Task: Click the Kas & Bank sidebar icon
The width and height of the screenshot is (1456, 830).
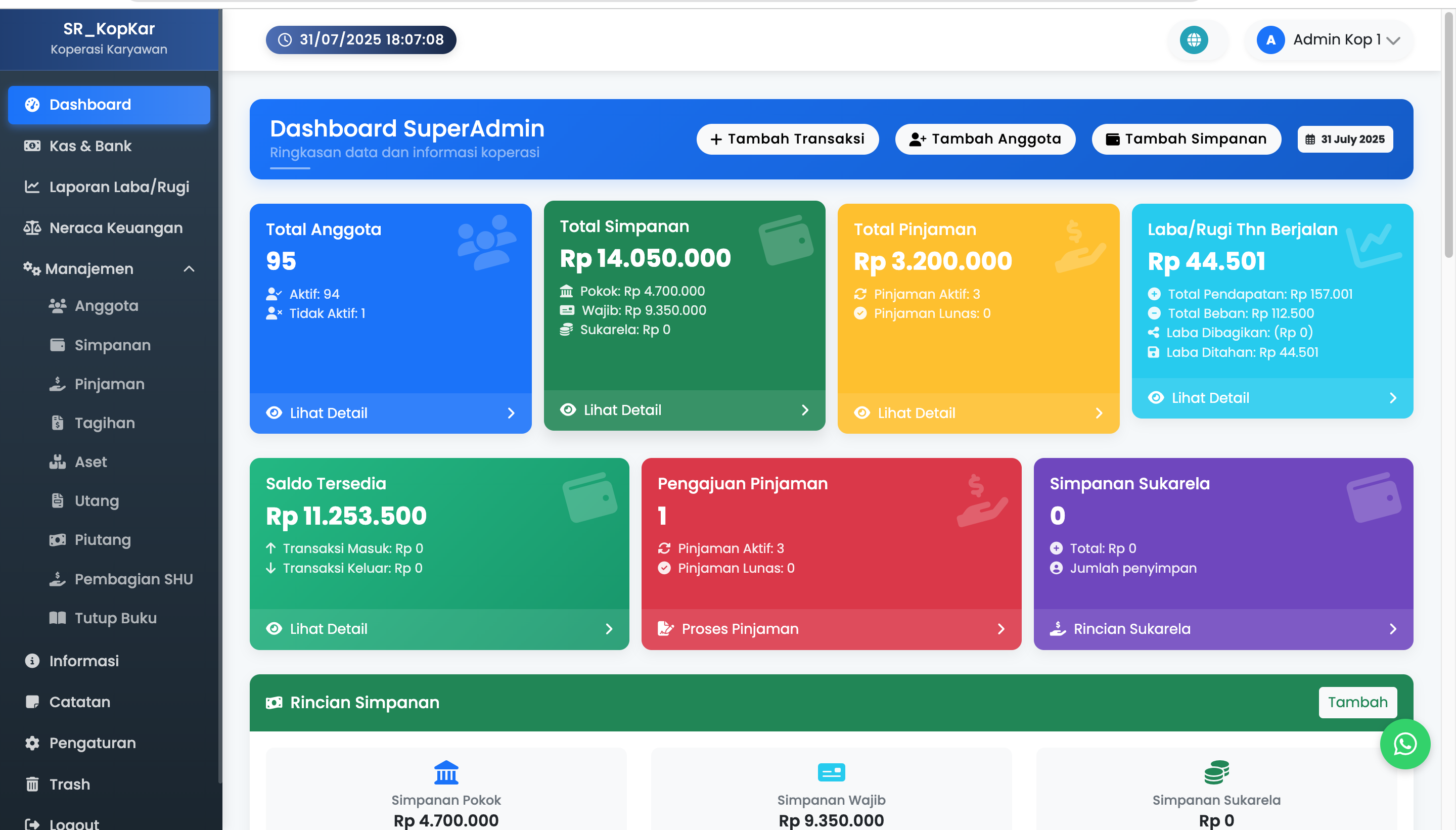Action: (x=32, y=146)
